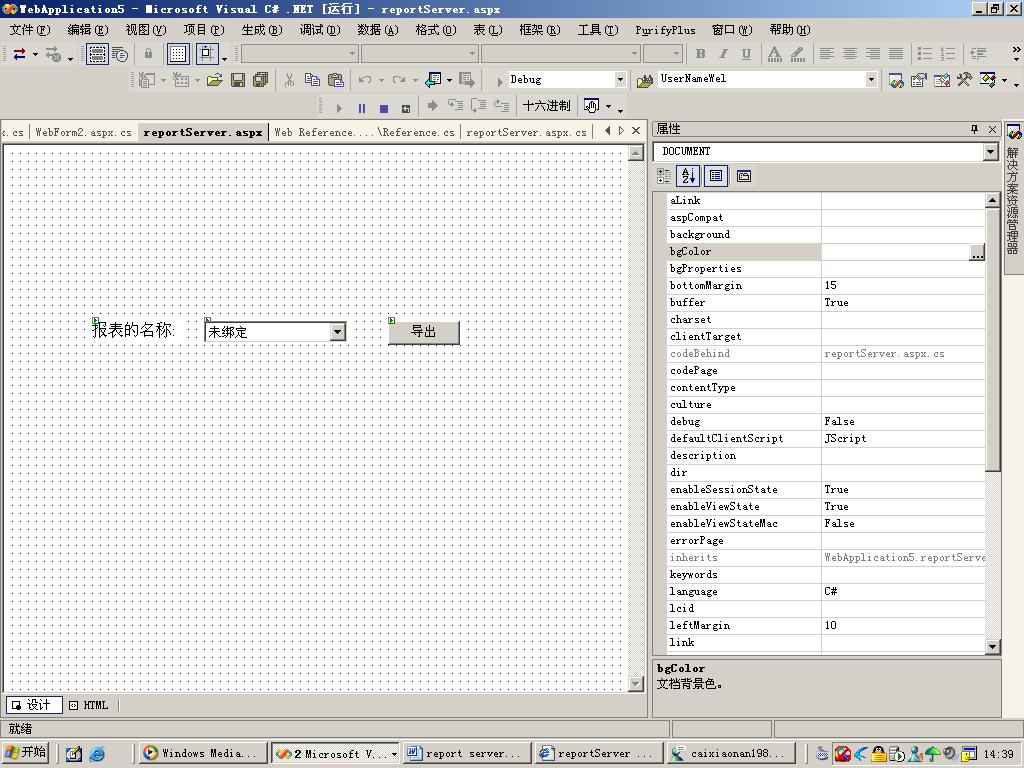Click the Paste clipboard icon
The height and width of the screenshot is (768, 1024).
pyautogui.click(x=336, y=80)
